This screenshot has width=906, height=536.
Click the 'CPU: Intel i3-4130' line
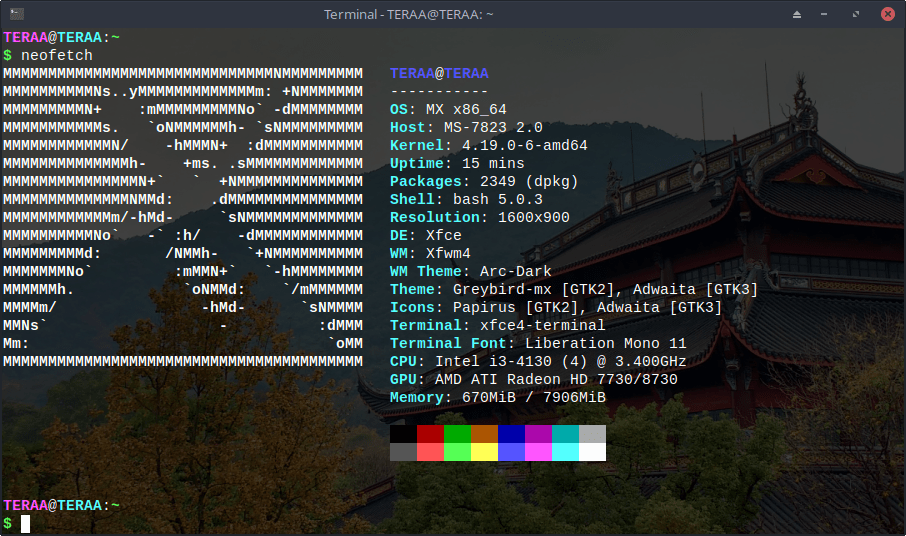click(x=539, y=361)
